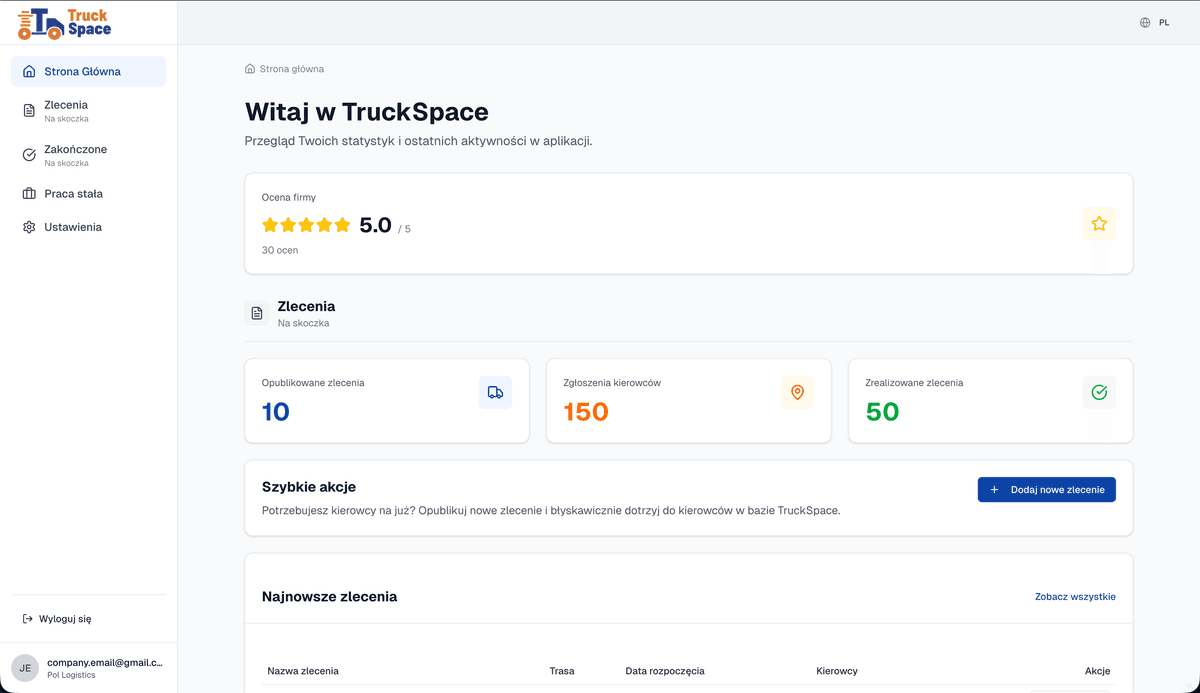
Task: Click Dodaj nowe zlecenie button
Action: (1046, 490)
